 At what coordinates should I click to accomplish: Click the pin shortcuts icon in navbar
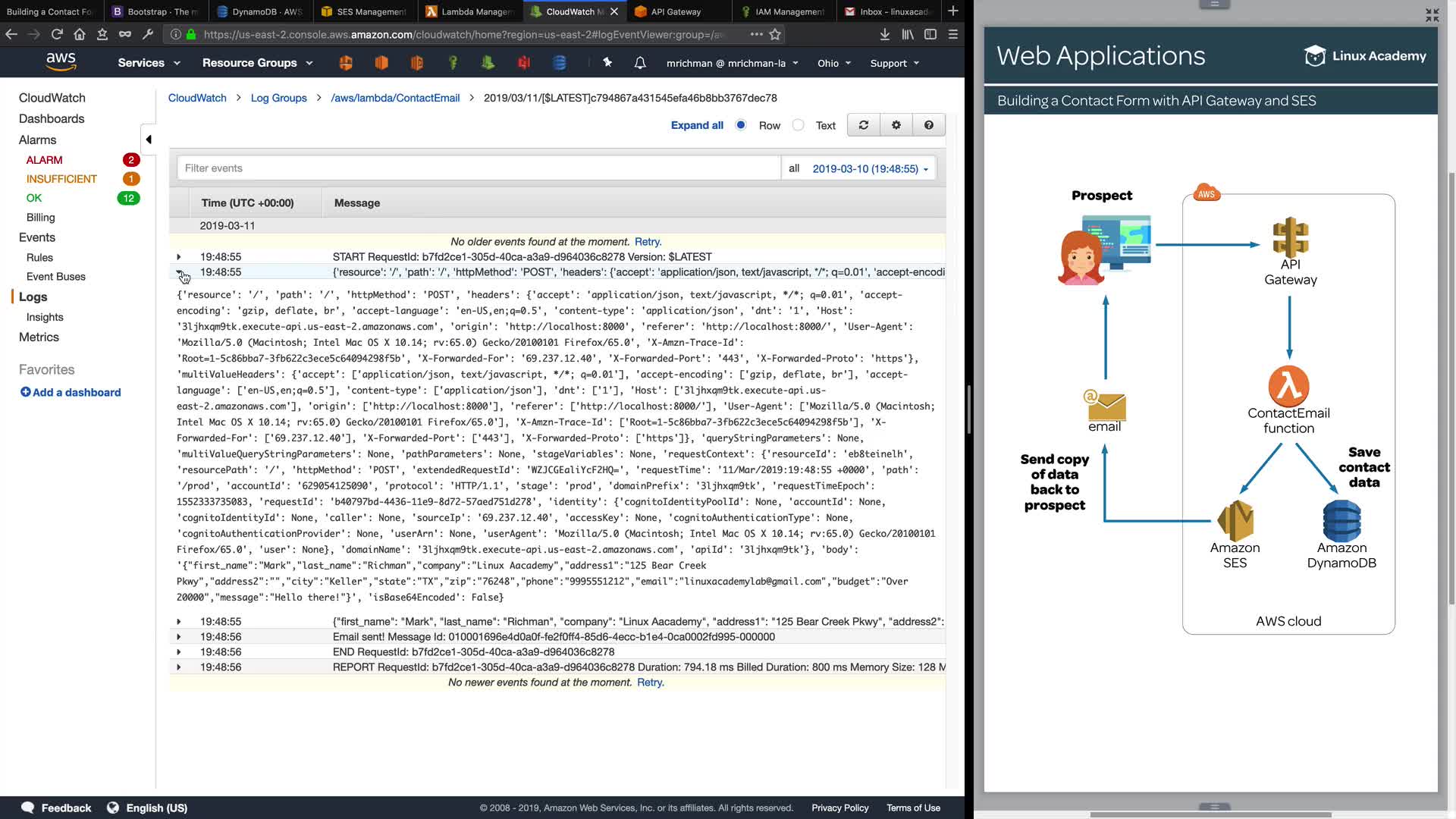coord(607,63)
